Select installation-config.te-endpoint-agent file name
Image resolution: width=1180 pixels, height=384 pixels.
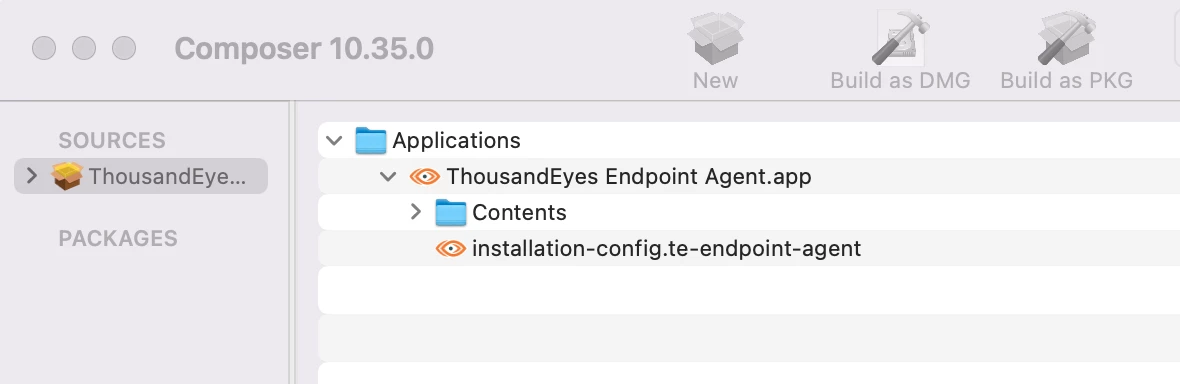tap(667, 248)
